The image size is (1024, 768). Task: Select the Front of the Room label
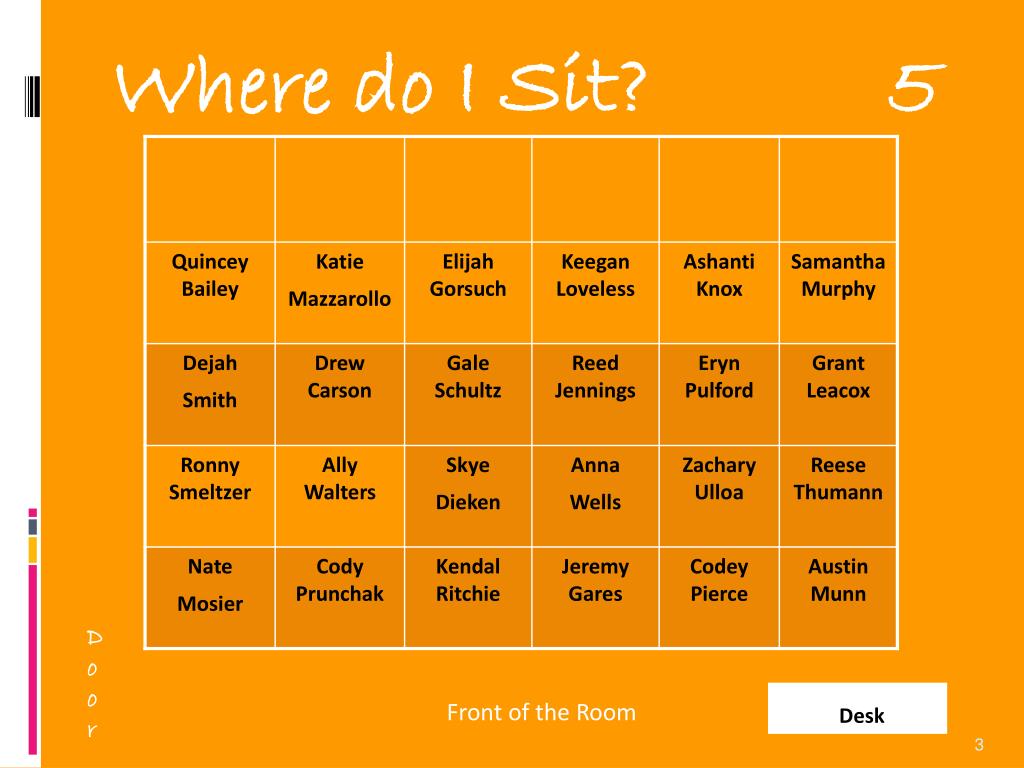point(541,712)
